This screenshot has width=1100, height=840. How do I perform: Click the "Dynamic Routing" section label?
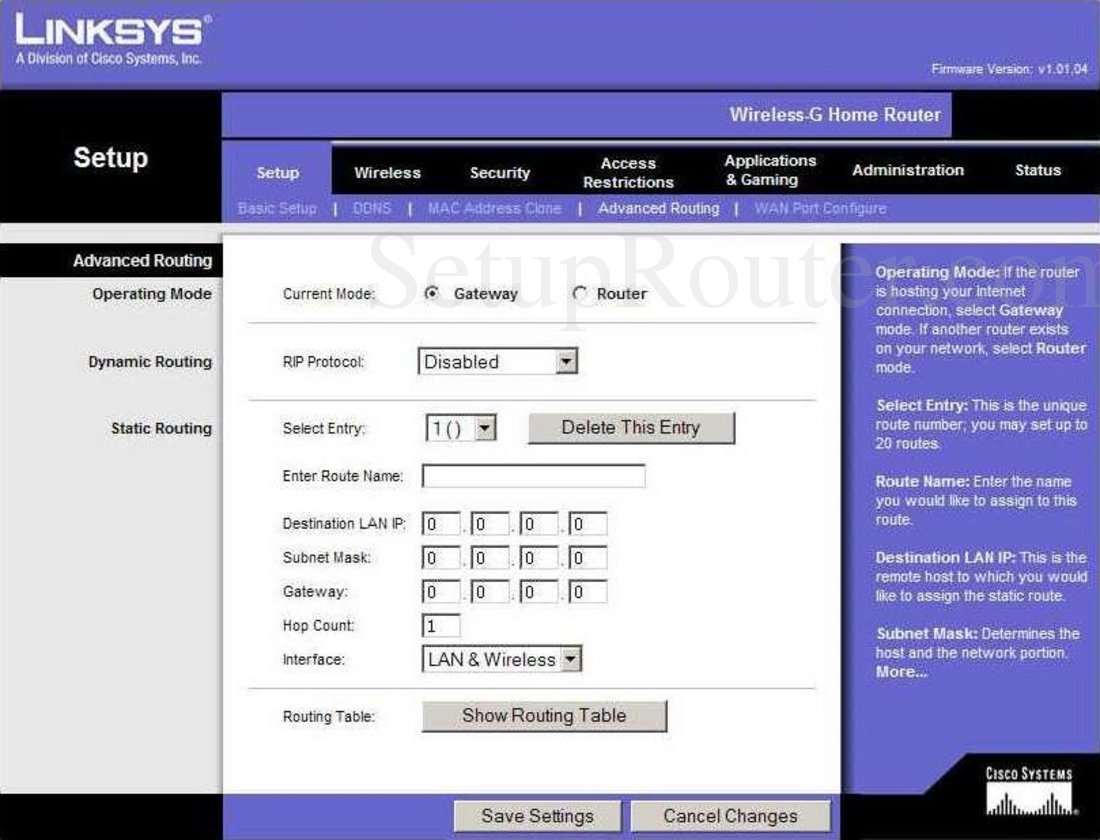150,361
